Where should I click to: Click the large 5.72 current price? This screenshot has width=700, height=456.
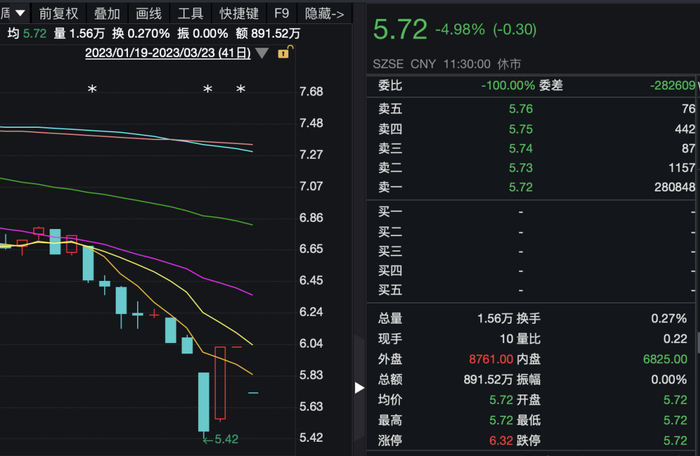coord(399,29)
